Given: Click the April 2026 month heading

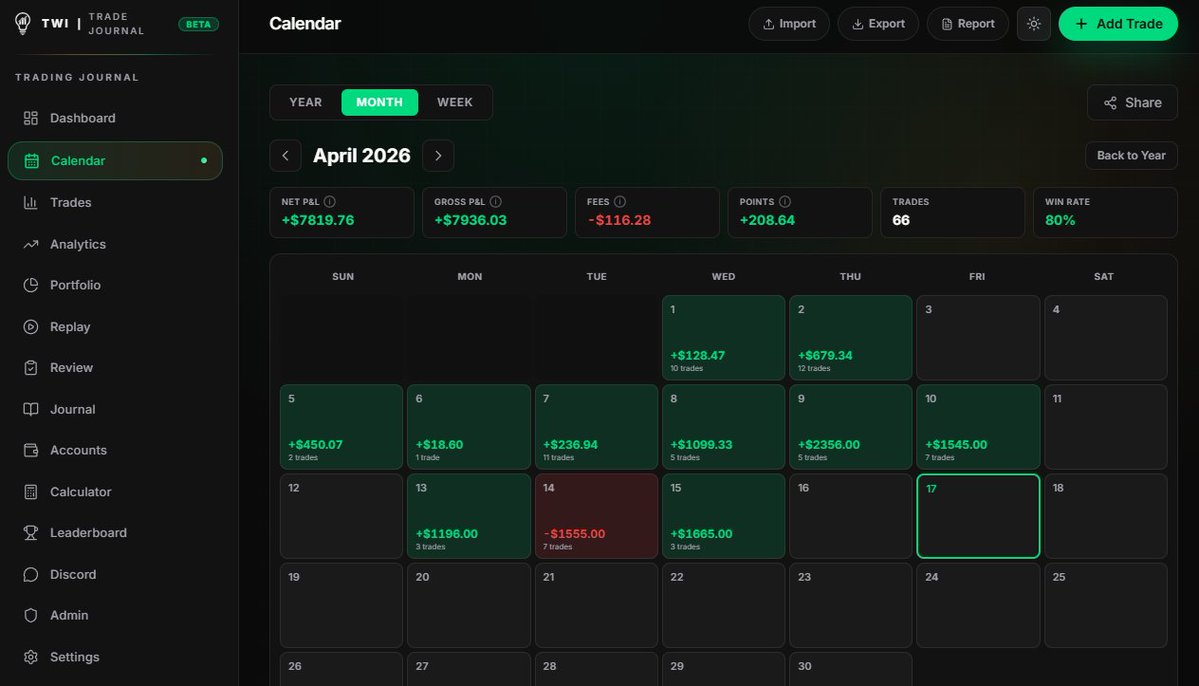Looking at the screenshot, I should (362, 155).
